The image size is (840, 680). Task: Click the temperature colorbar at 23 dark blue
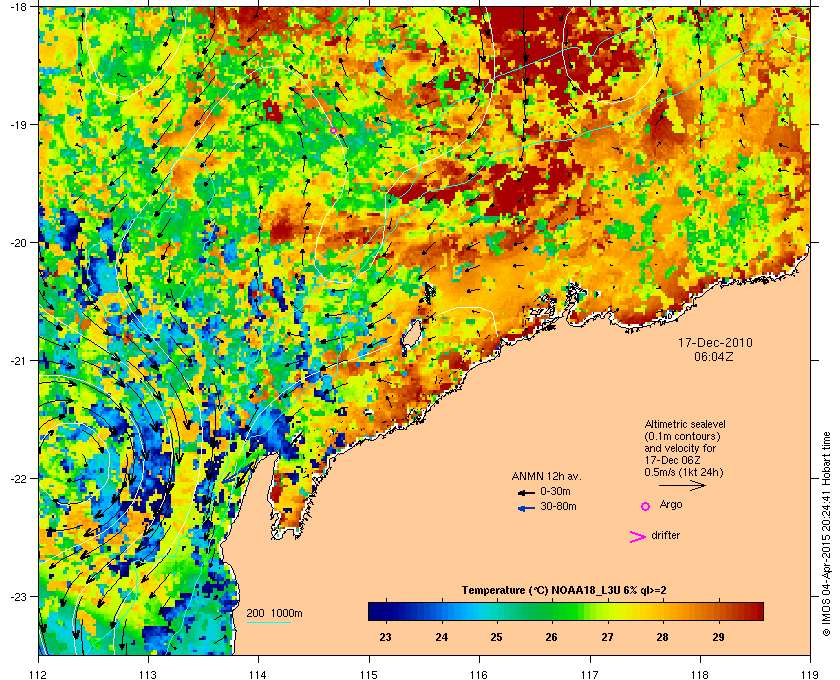click(x=385, y=611)
